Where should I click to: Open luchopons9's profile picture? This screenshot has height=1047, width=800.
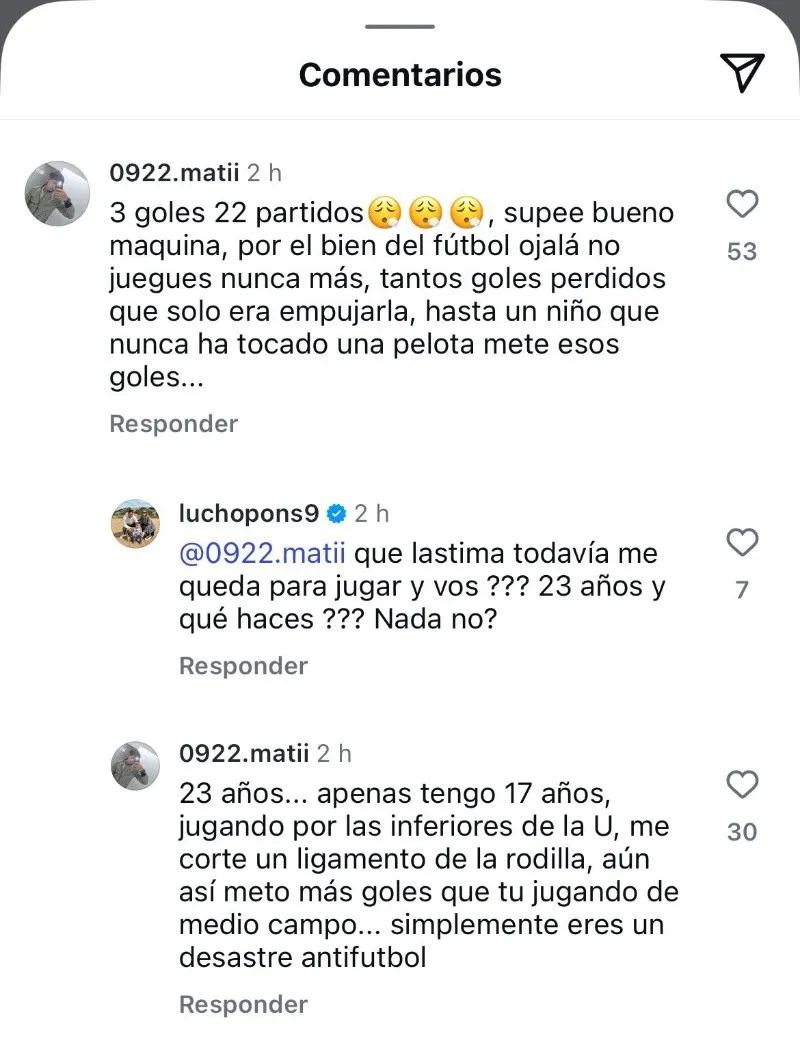(135, 524)
